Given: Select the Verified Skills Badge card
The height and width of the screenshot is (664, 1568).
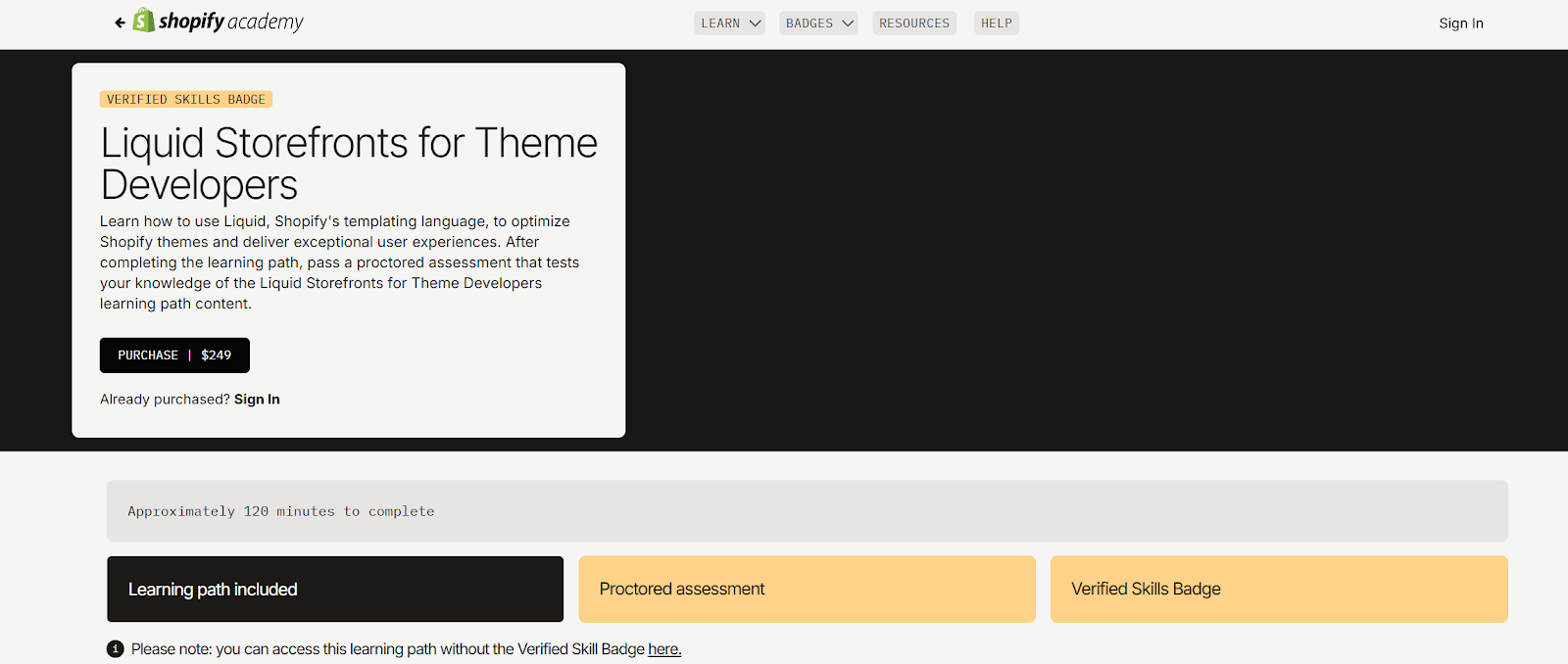Looking at the screenshot, I should pos(1279,590).
